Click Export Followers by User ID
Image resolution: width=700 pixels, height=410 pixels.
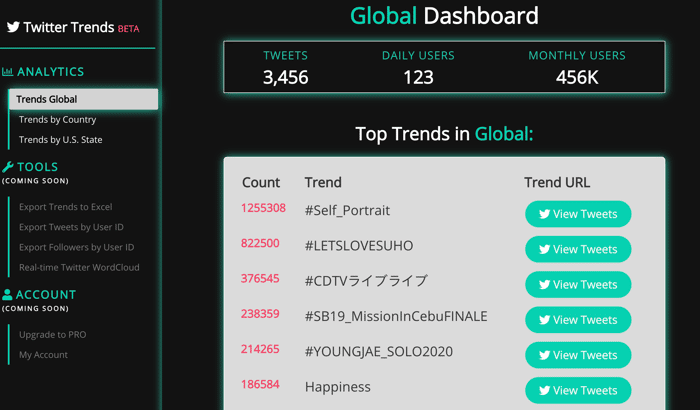76,247
